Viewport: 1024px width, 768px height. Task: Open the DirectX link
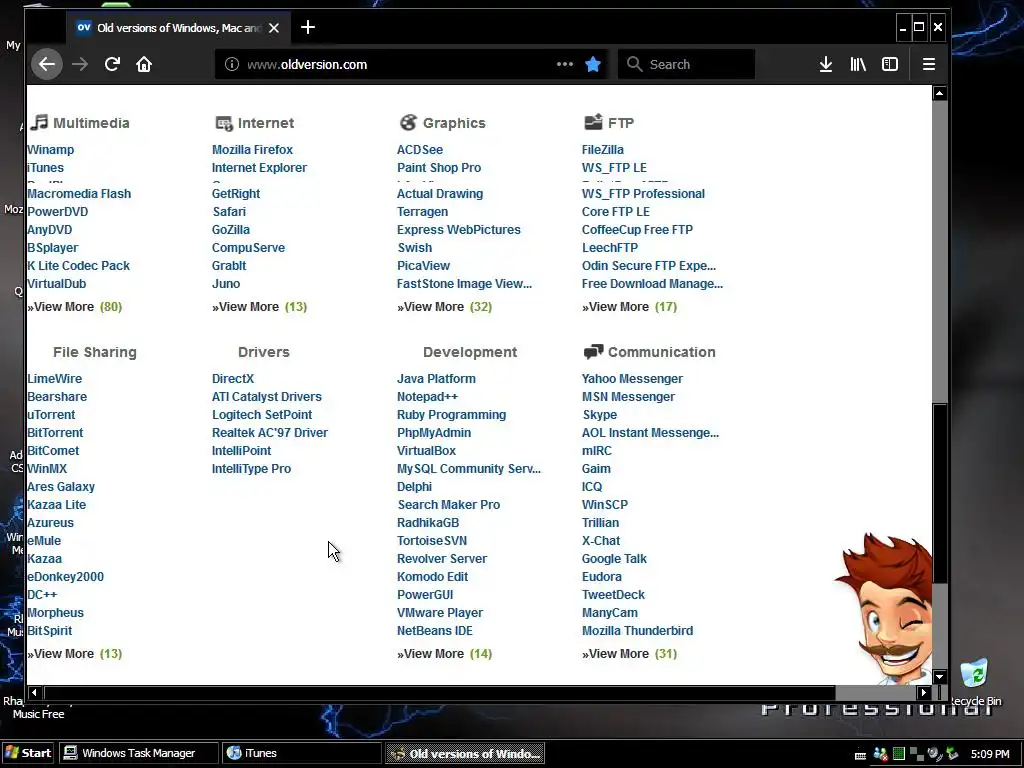tap(232, 379)
